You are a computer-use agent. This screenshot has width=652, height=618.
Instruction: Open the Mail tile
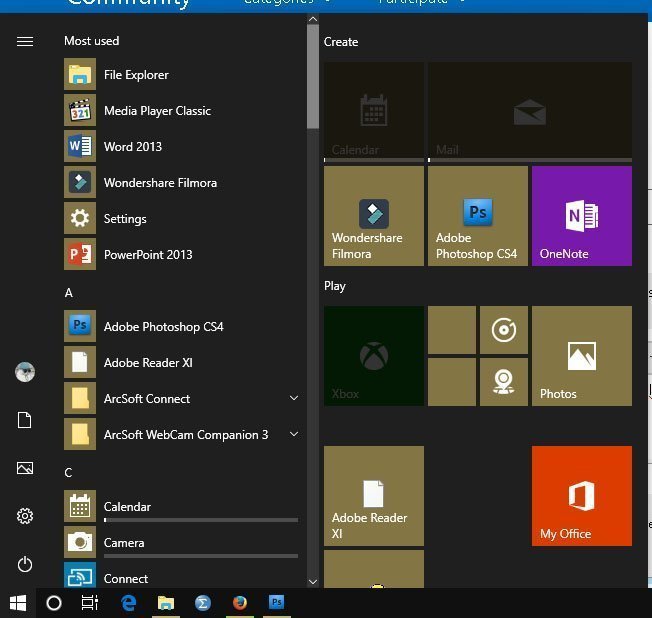pyautogui.click(x=530, y=111)
